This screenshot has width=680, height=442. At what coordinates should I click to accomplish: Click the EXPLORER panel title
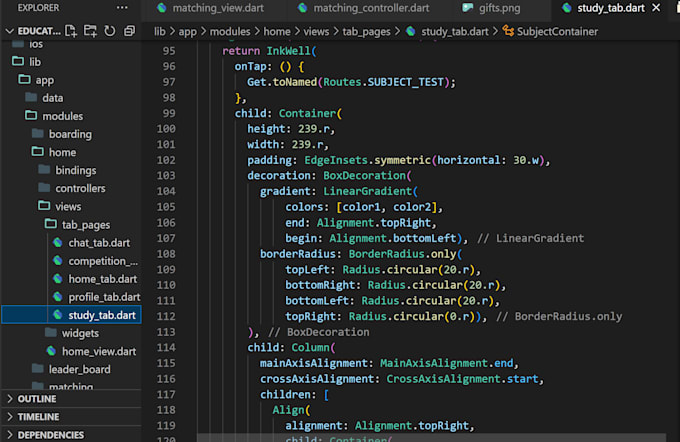tap(39, 8)
